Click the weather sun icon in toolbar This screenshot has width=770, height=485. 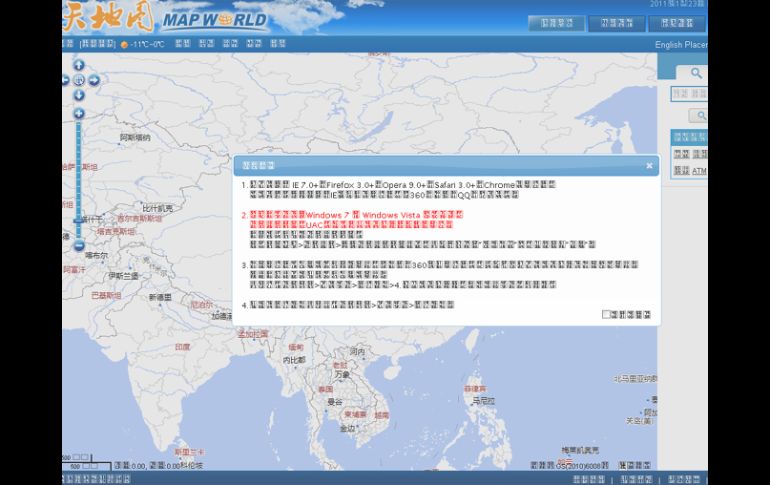[x=124, y=45]
